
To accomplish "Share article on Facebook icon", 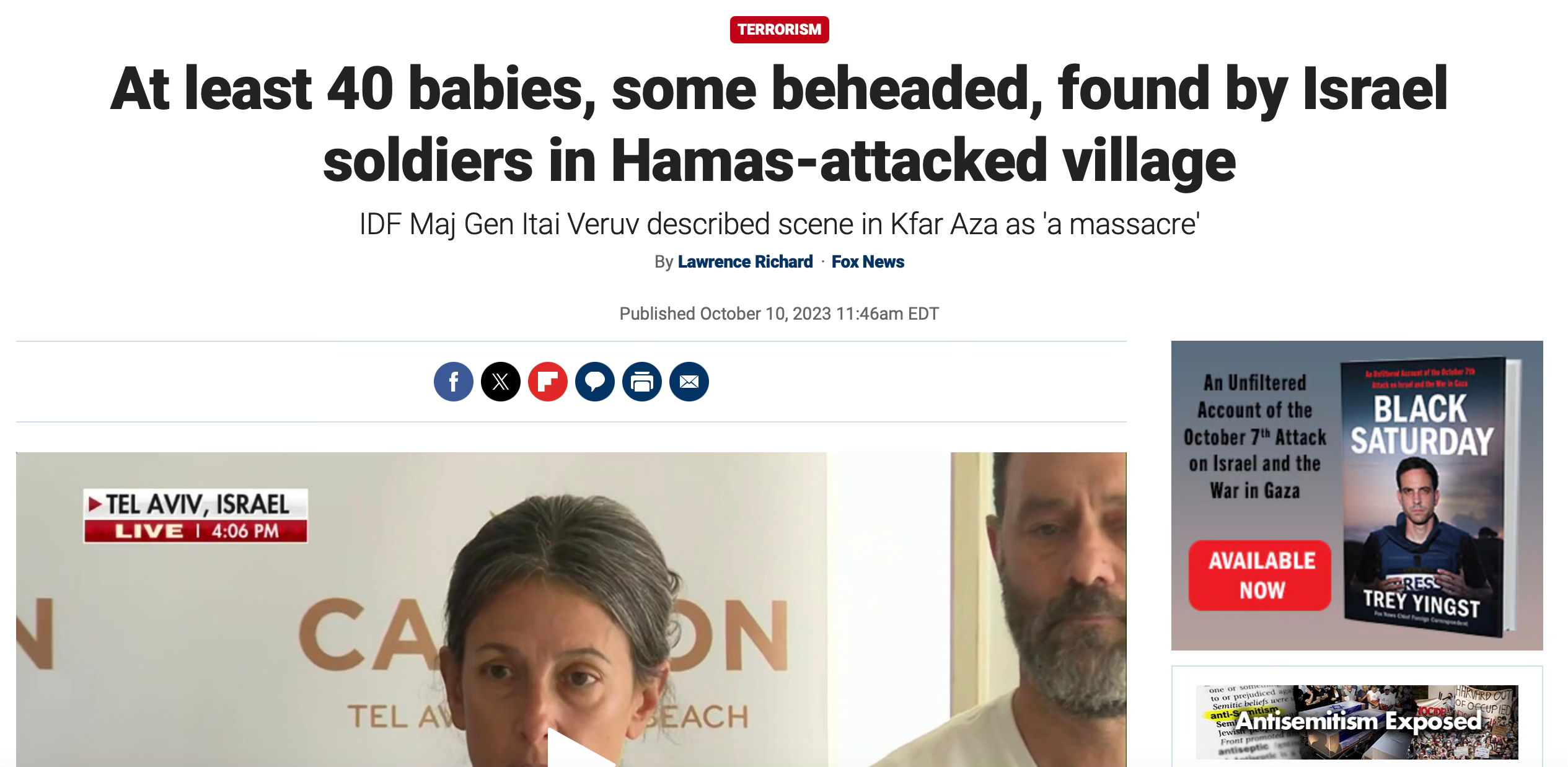I will tap(453, 382).
